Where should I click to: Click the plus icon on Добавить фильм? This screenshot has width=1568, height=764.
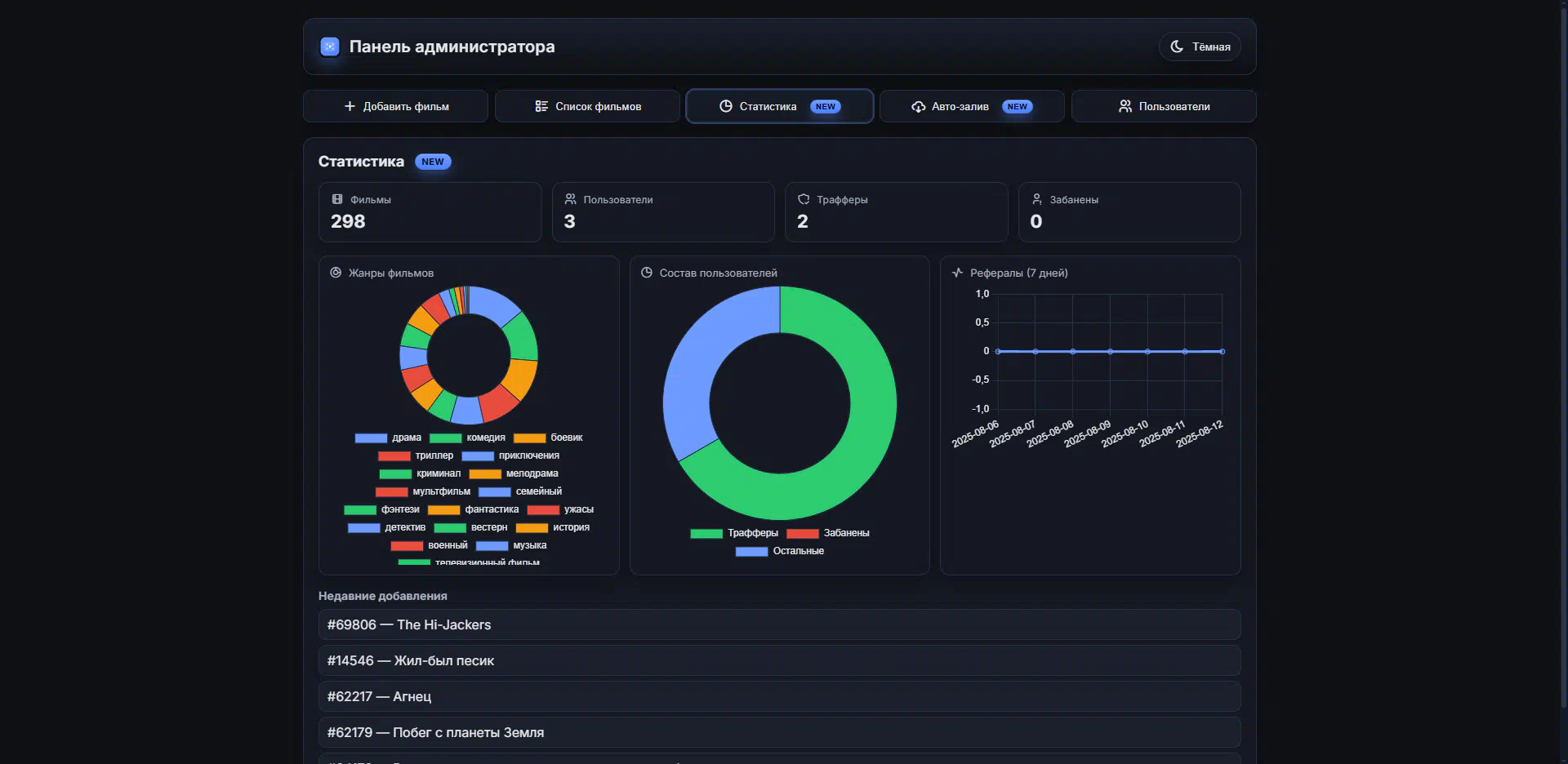[350, 106]
